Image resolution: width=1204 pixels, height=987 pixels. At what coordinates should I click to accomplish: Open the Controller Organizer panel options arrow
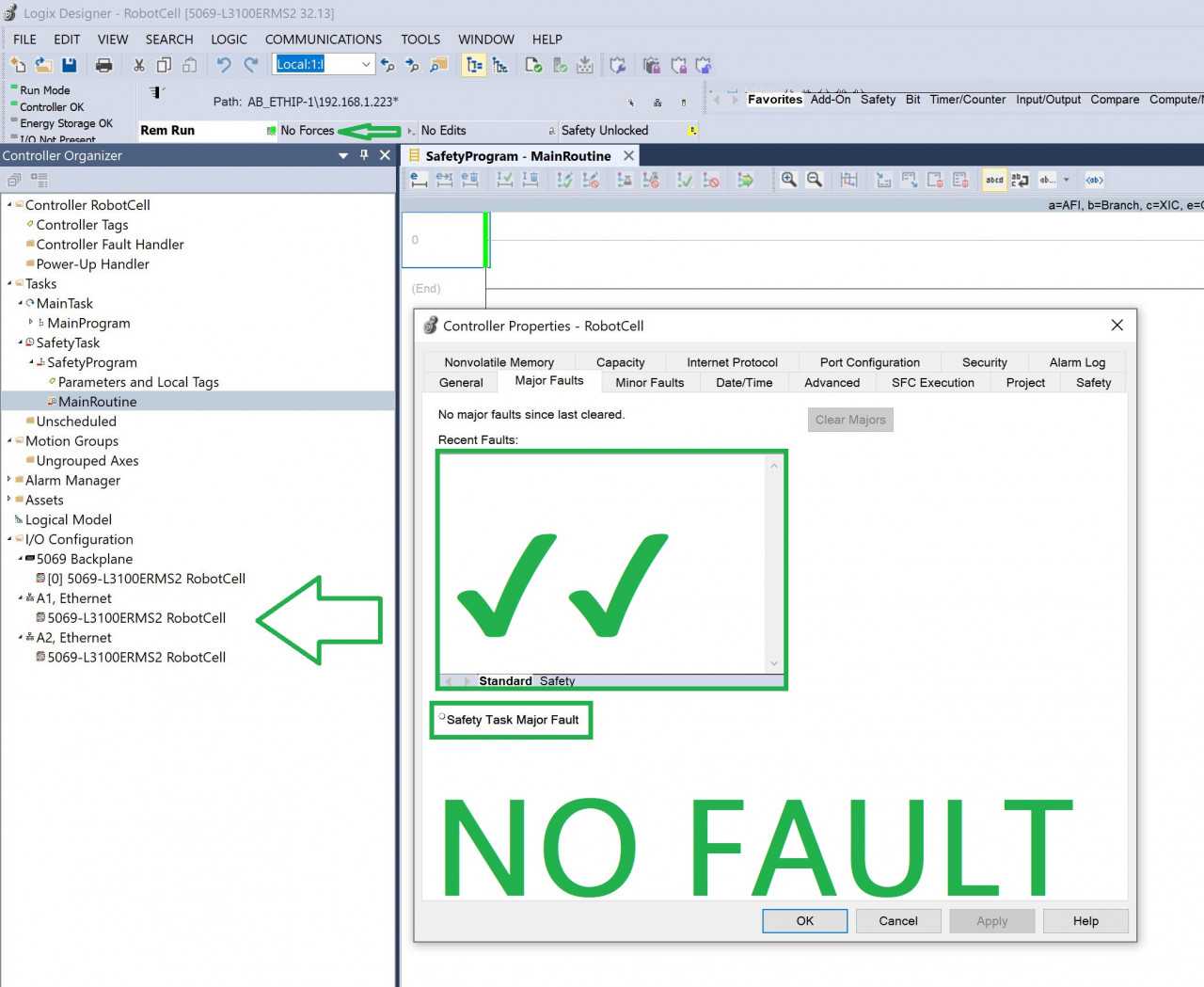[343, 155]
